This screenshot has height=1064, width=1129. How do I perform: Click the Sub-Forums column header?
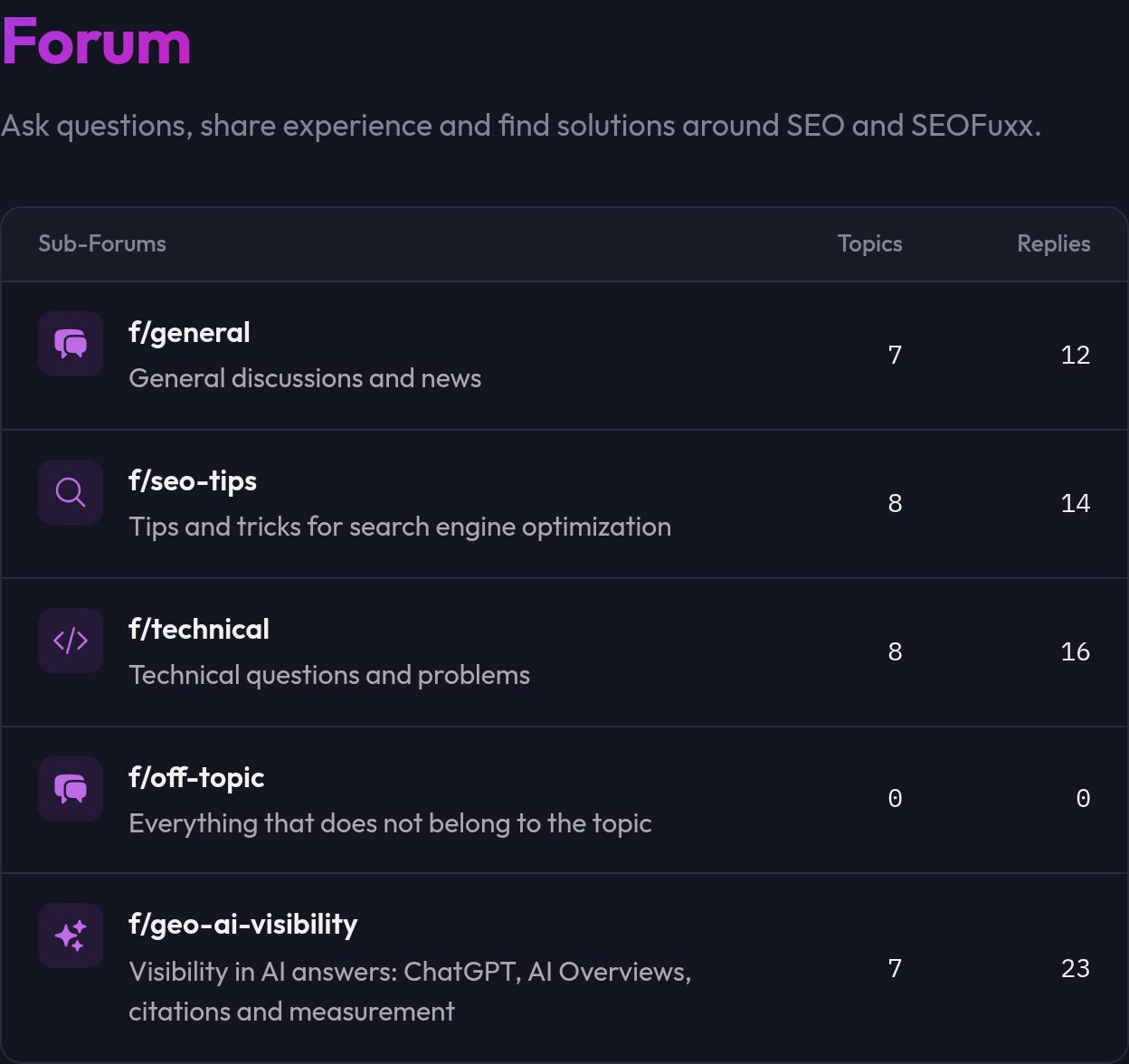[x=102, y=243]
